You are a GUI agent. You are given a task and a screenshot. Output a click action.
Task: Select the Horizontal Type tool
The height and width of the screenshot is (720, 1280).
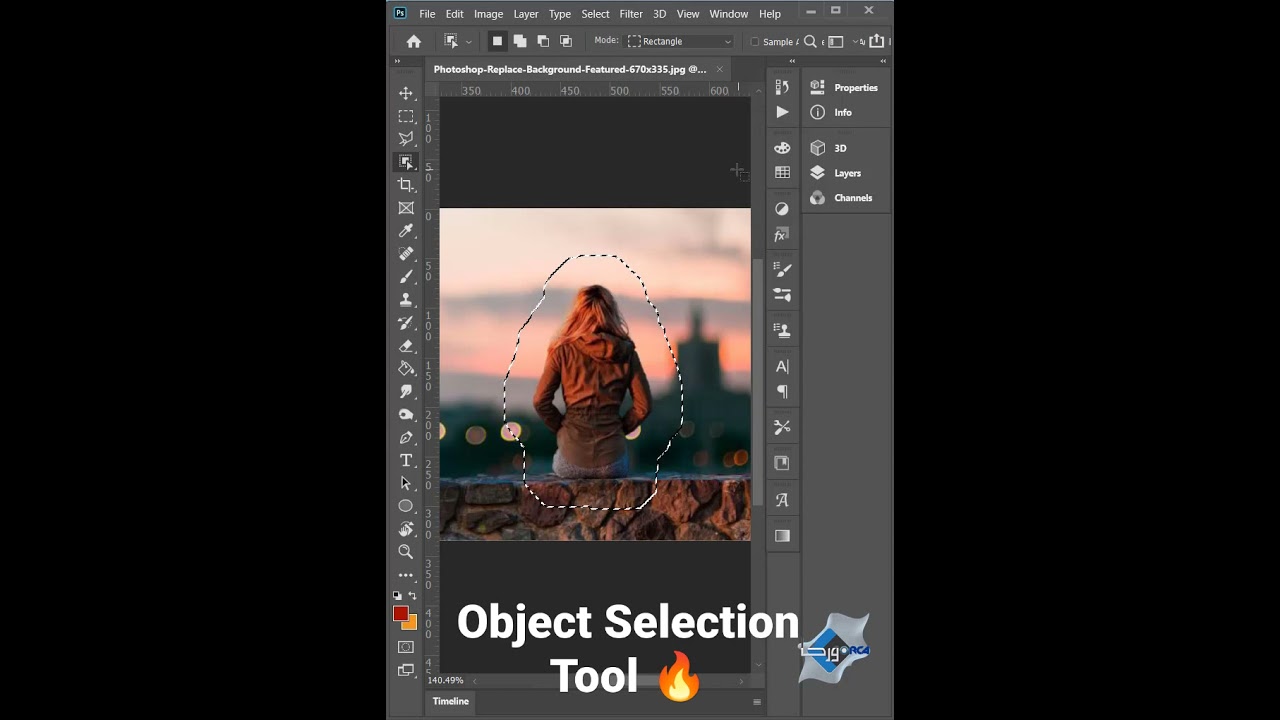coord(406,460)
